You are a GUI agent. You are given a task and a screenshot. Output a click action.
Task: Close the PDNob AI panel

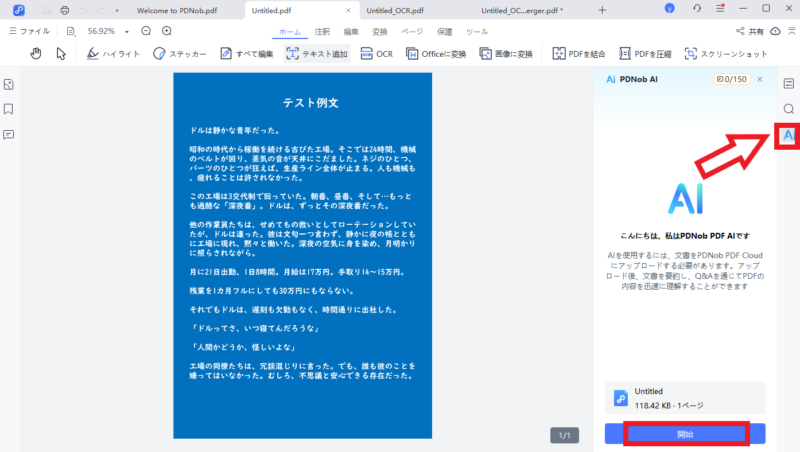point(760,78)
